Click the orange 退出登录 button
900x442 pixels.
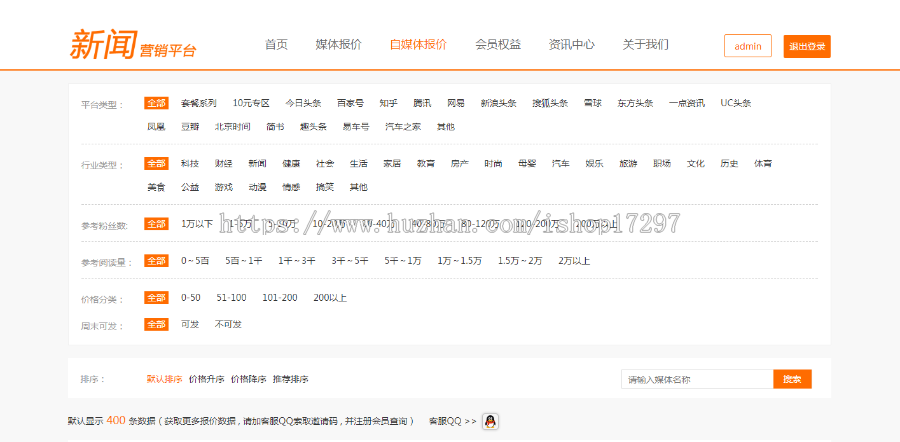(x=807, y=47)
